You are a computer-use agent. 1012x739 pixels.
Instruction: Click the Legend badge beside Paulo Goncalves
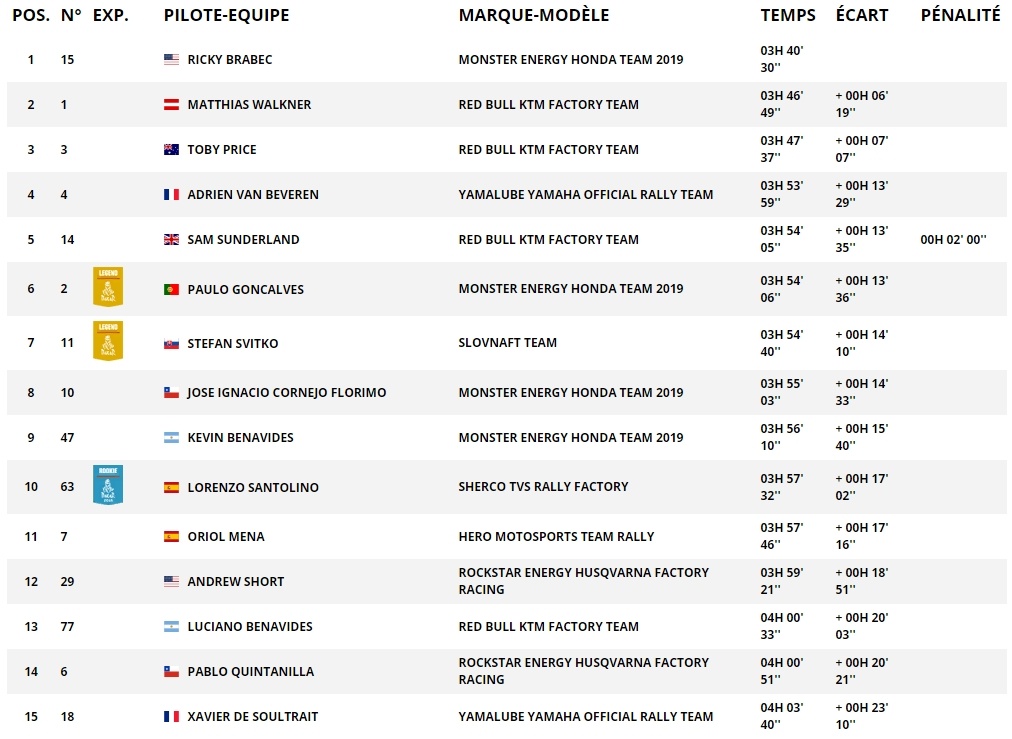point(108,287)
